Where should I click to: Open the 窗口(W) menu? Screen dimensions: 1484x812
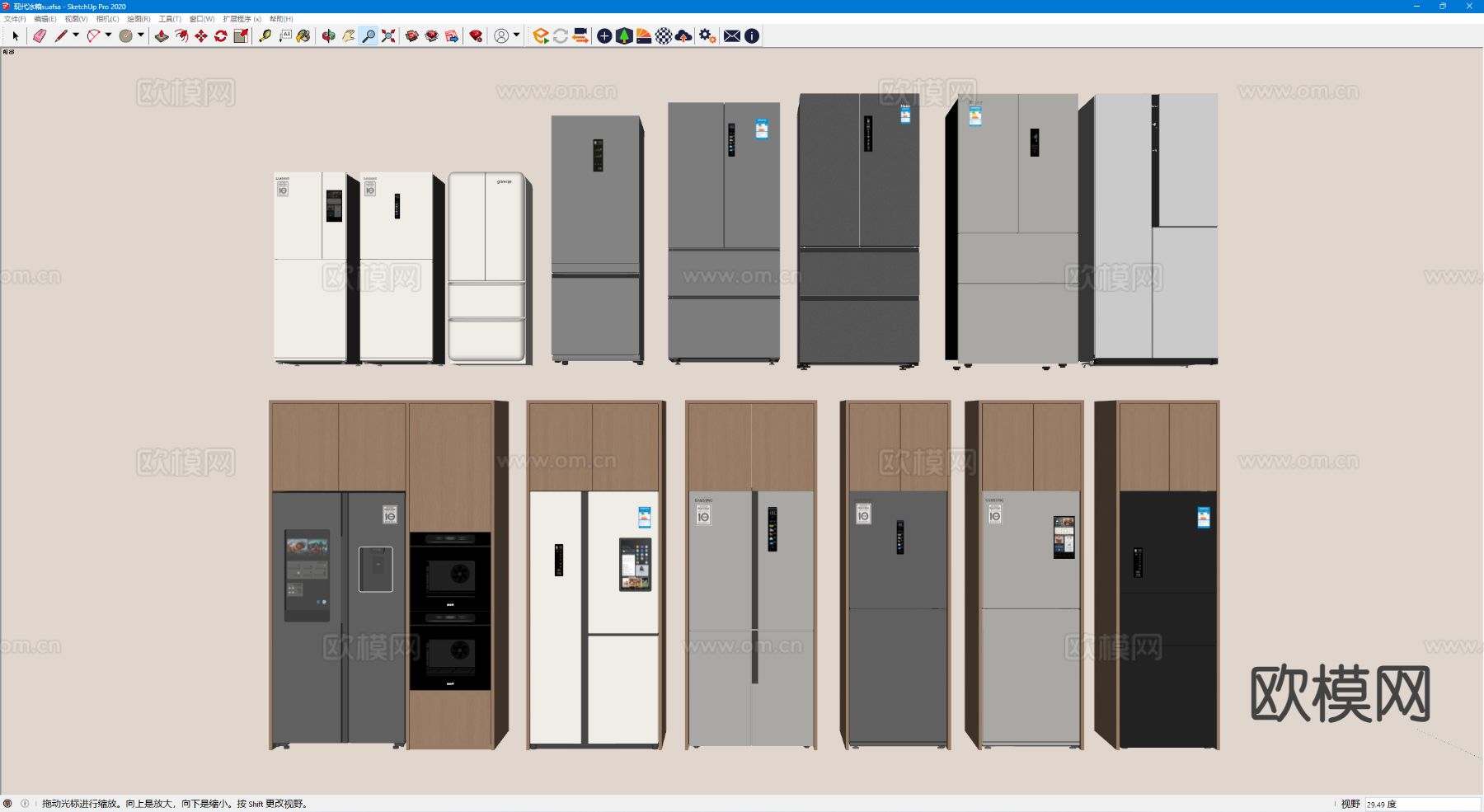[x=202, y=19]
